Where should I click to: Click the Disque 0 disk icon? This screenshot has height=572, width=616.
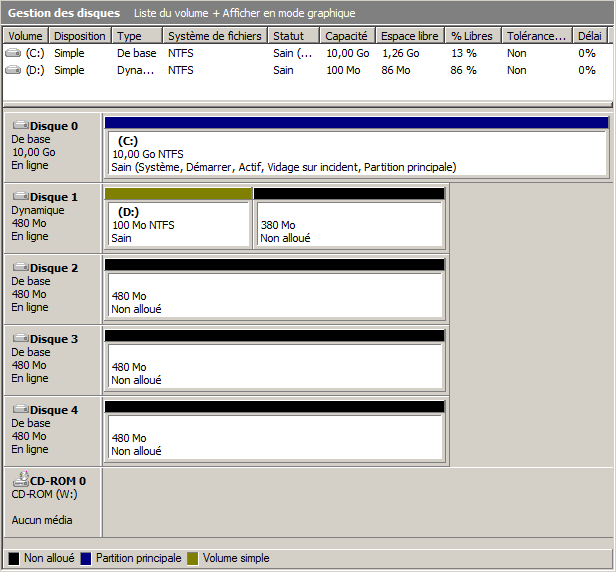click(x=20, y=126)
